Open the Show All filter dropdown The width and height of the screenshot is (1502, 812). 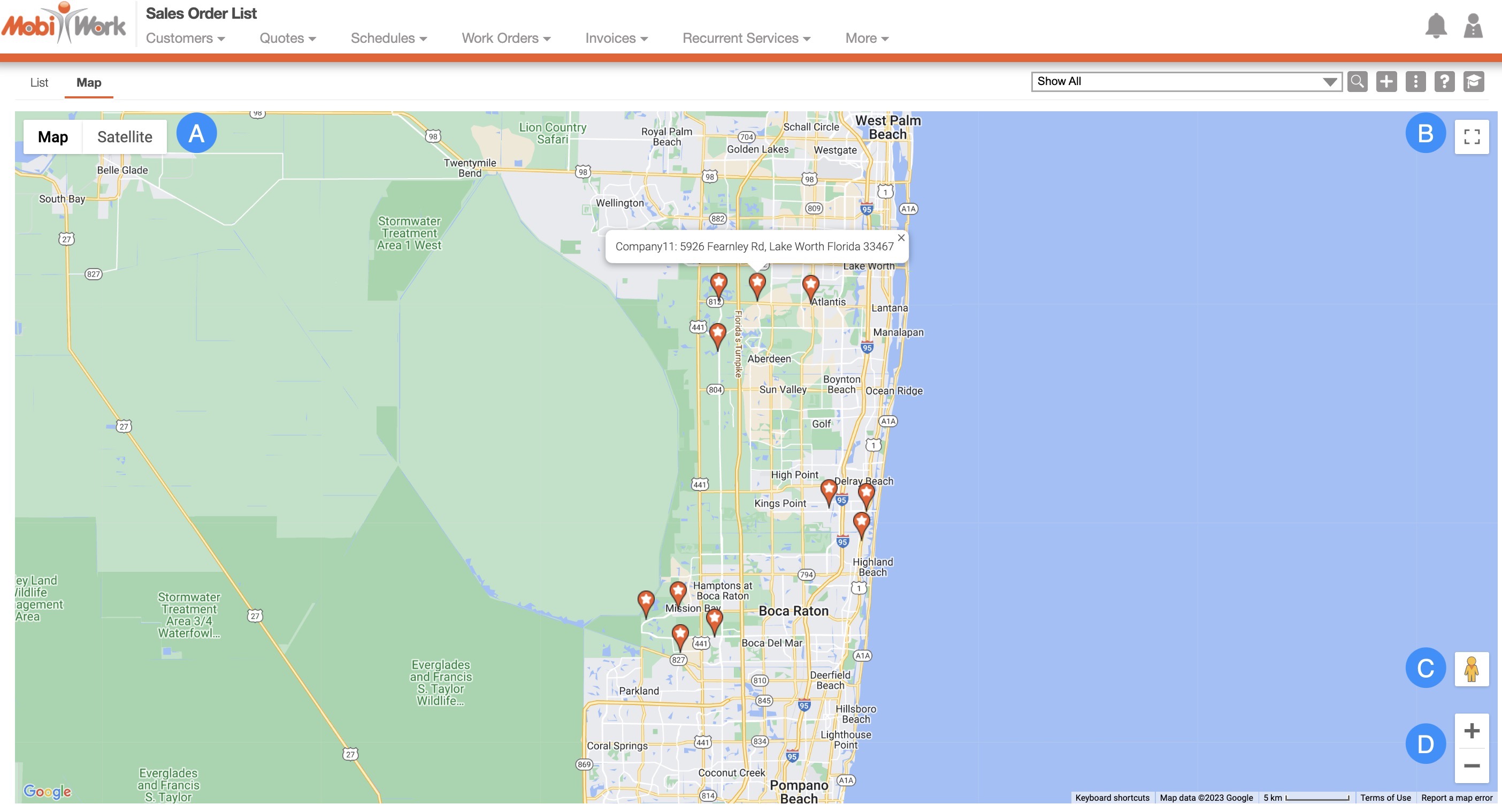click(x=1186, y=82)
